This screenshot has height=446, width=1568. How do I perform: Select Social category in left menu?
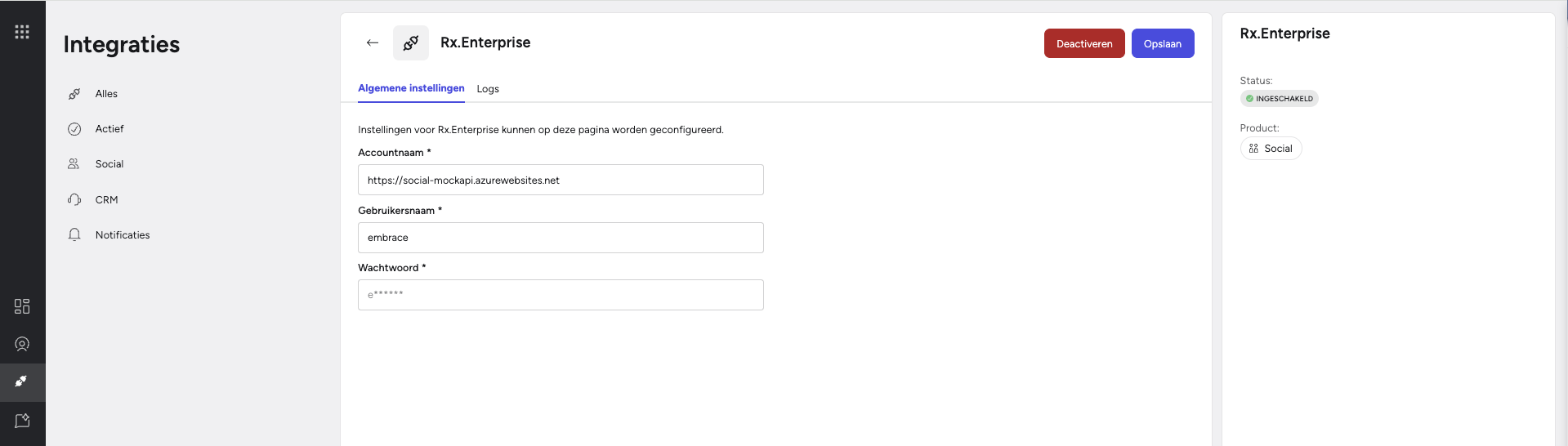(109, 164)
